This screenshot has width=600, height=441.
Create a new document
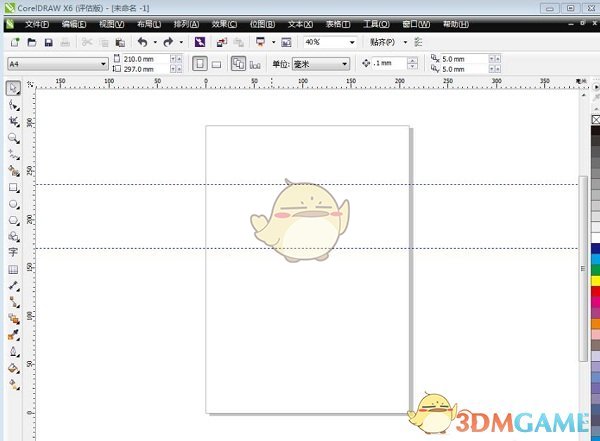(x=15, y=42)
